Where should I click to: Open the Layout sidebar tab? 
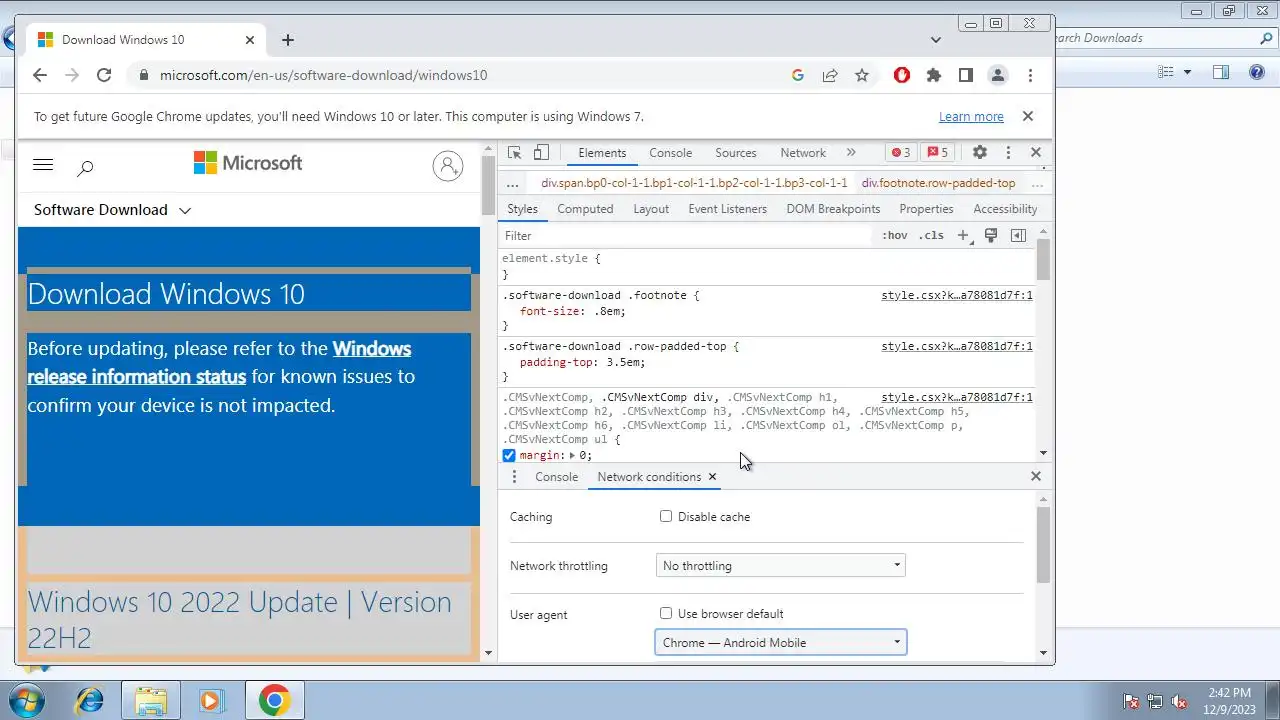(x=650, y=209)
